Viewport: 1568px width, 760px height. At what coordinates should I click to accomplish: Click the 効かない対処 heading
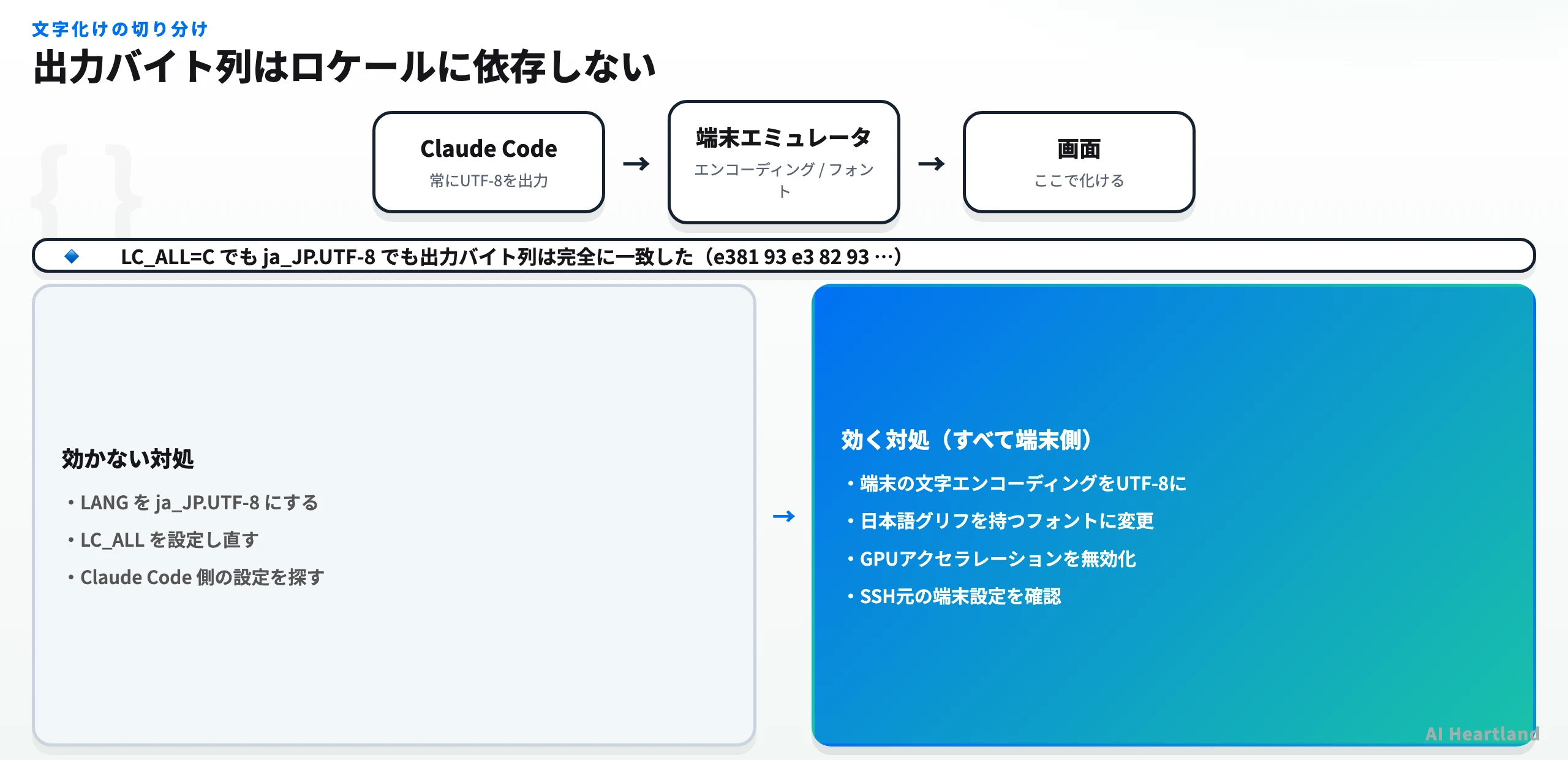click(x=127, y=458)
